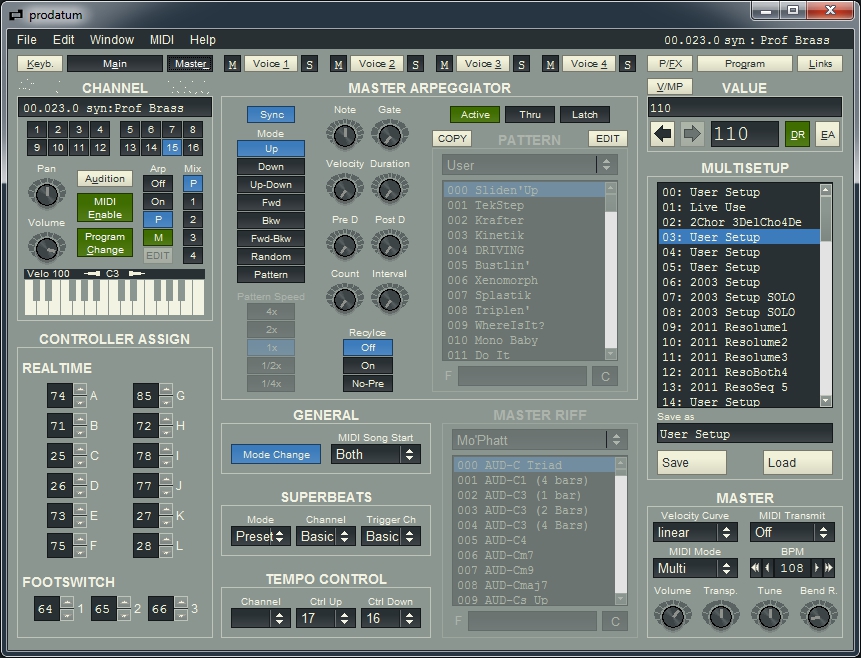Click the multisetup Save button

691,462
